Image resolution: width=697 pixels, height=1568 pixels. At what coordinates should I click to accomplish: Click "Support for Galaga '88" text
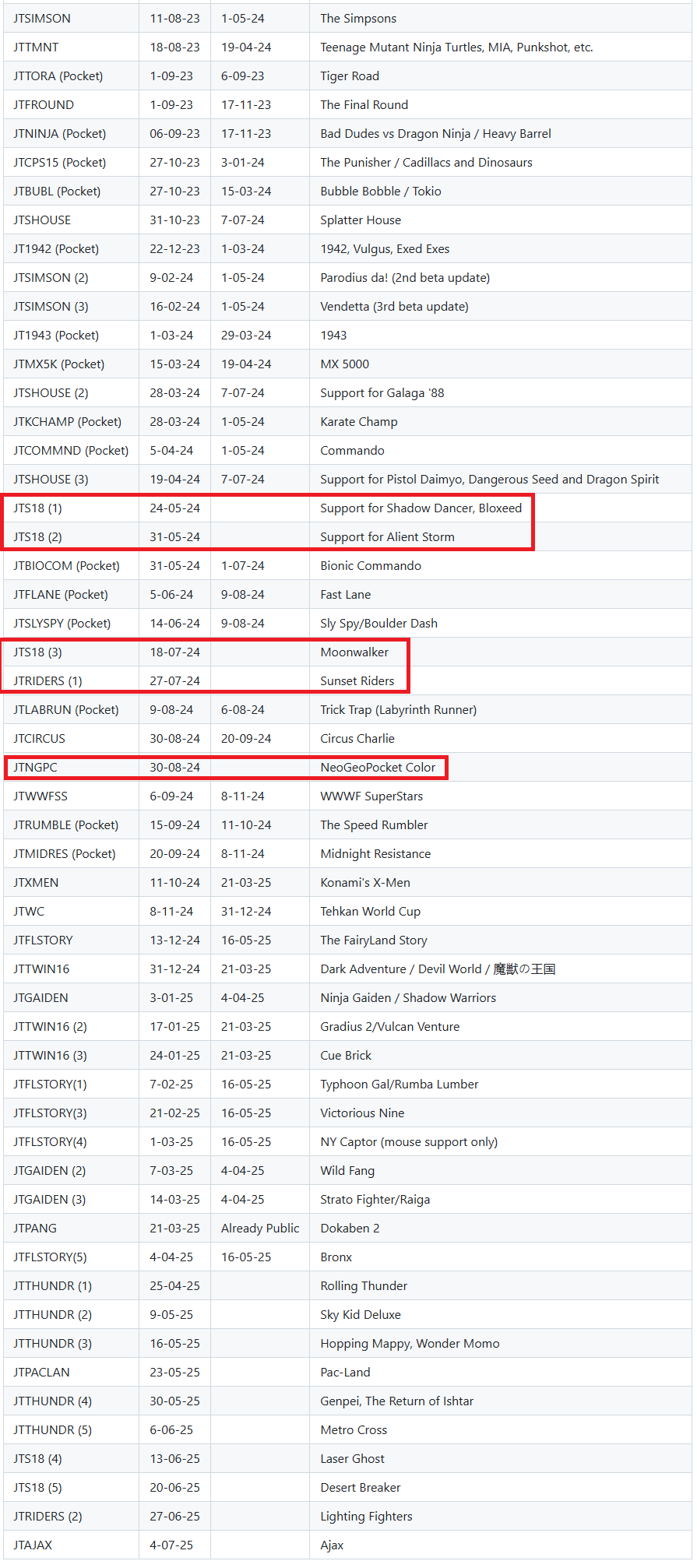click(382, 393)
